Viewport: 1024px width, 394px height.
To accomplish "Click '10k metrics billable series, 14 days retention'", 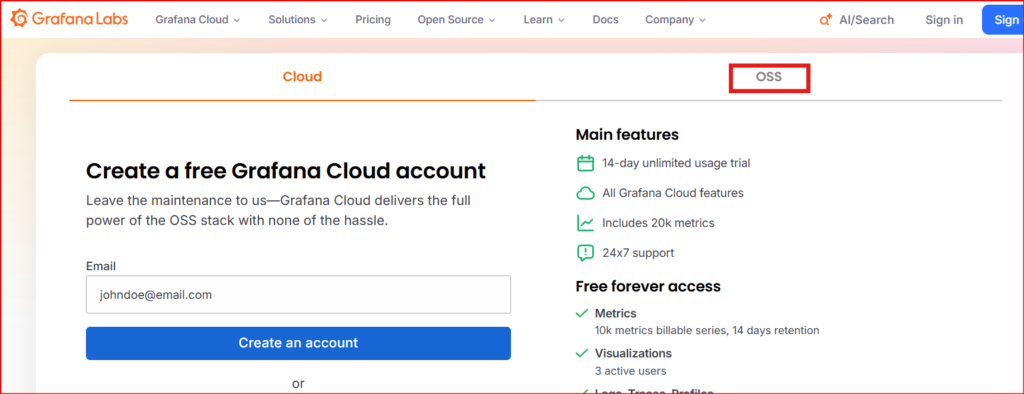I will pyautogui.click(x=707, y=331).
